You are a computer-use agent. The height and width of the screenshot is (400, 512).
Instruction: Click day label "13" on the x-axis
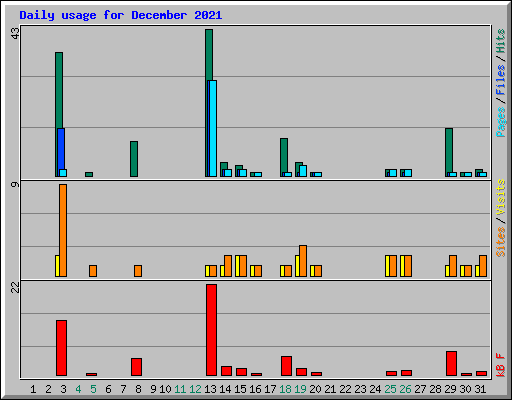[210, 389]
